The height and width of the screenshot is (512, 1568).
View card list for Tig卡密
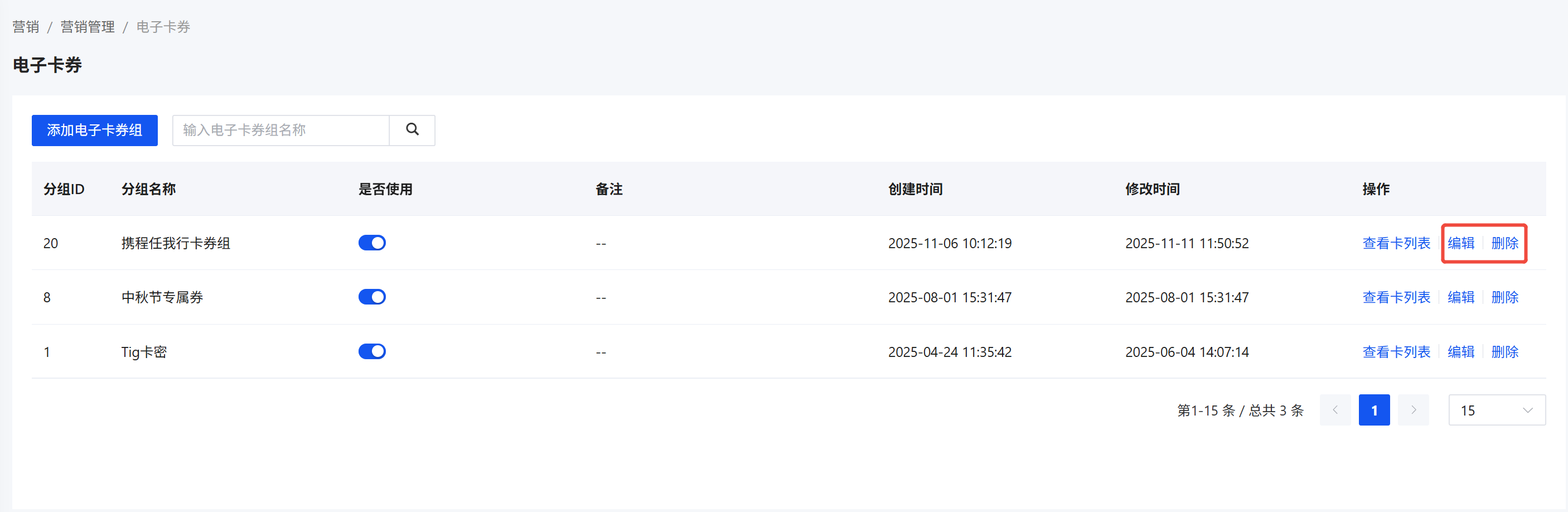[x=1396, y=352]
